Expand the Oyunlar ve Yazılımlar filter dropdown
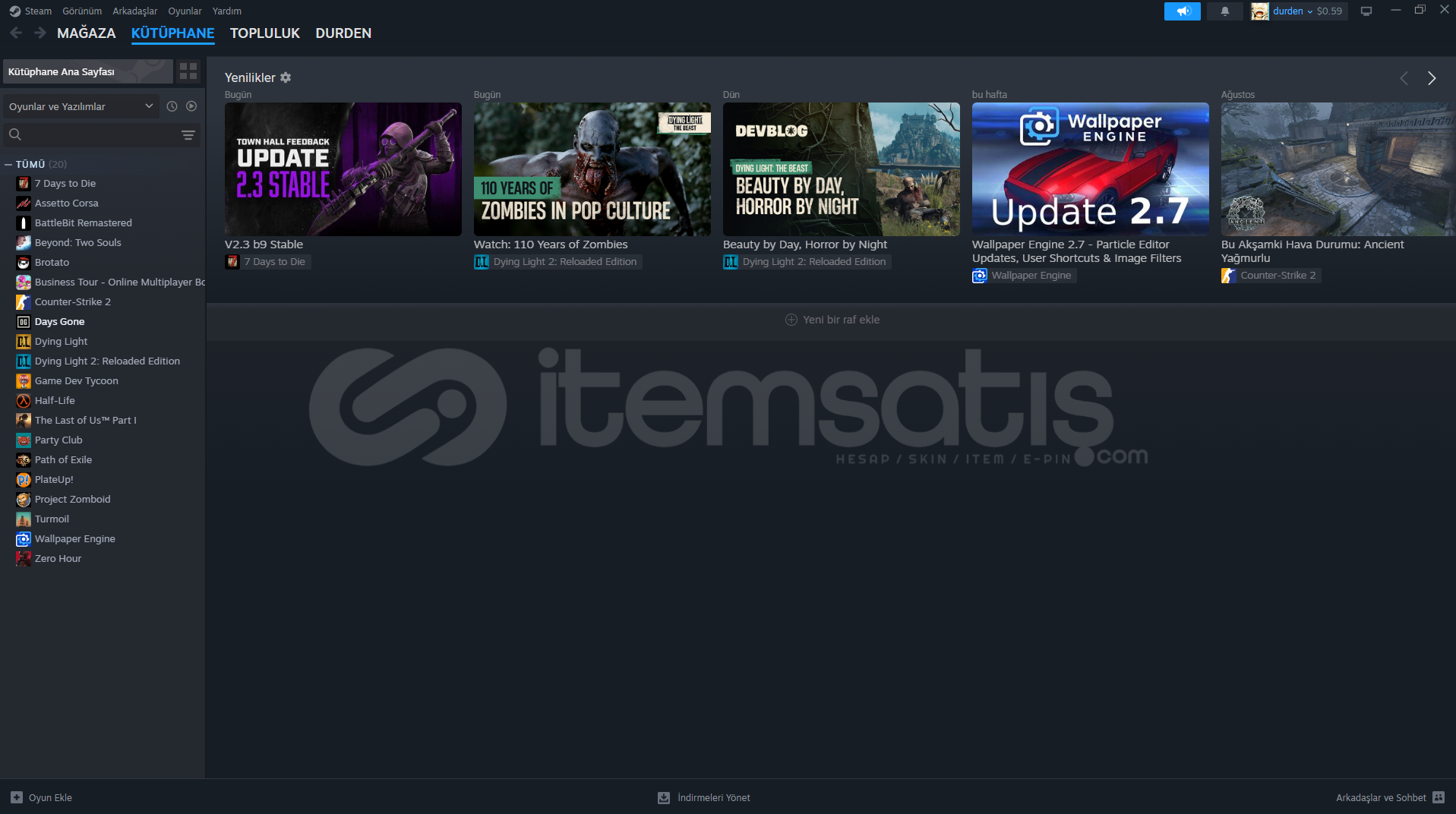1456x814 pixels. click(x=81, y=106)
